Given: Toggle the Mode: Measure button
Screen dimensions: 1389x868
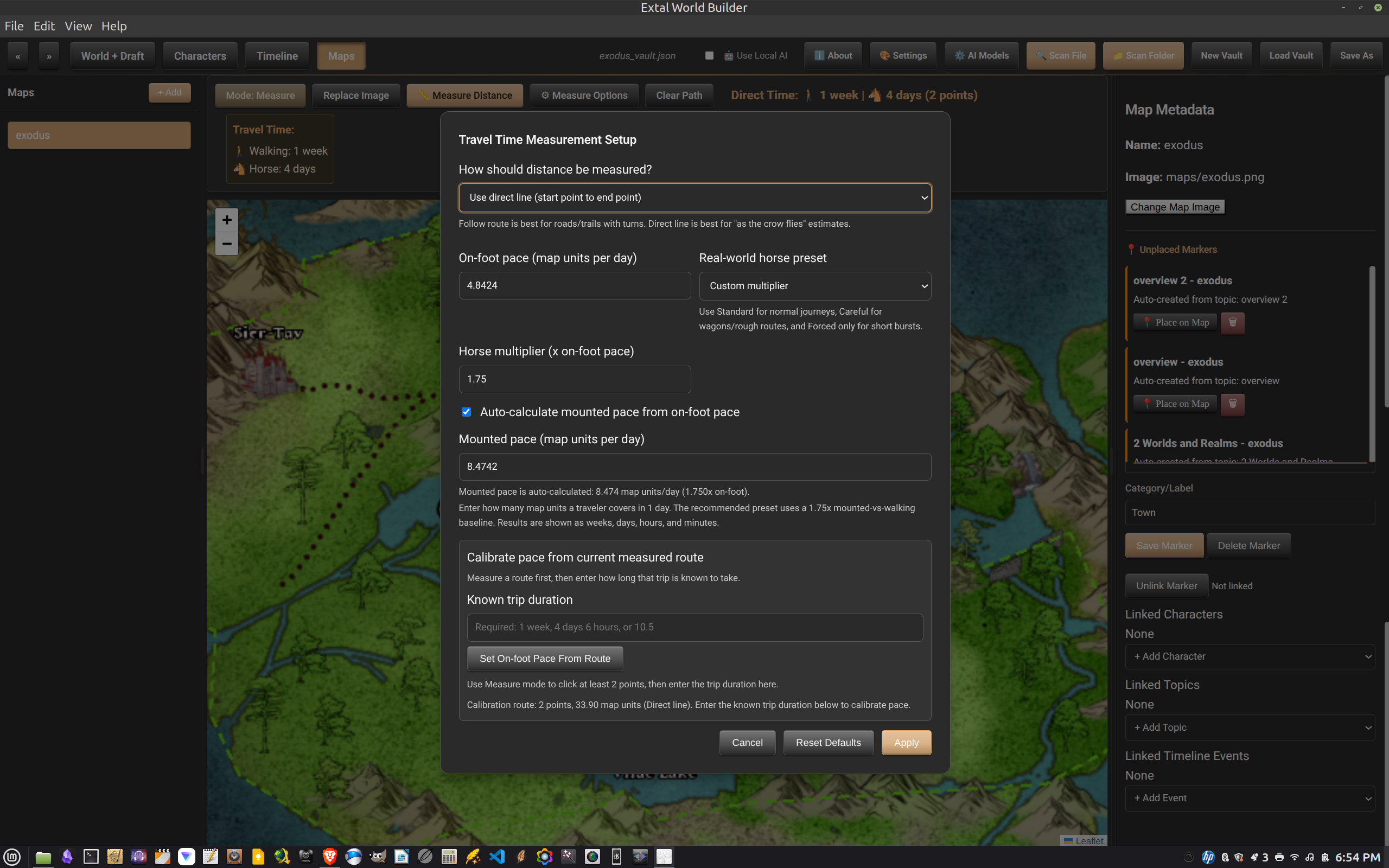Looking at the screenshot, I should pyautogui.click(x=260, y=95).
